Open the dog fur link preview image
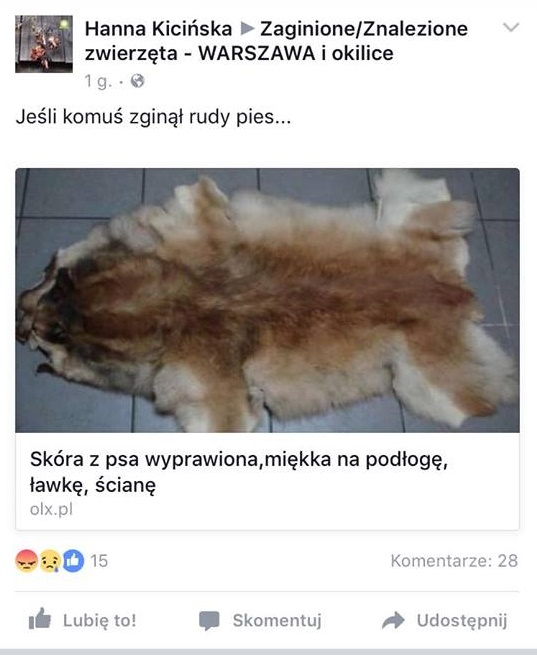The width and height of the screenshot is (537, 655). [268, 300]
